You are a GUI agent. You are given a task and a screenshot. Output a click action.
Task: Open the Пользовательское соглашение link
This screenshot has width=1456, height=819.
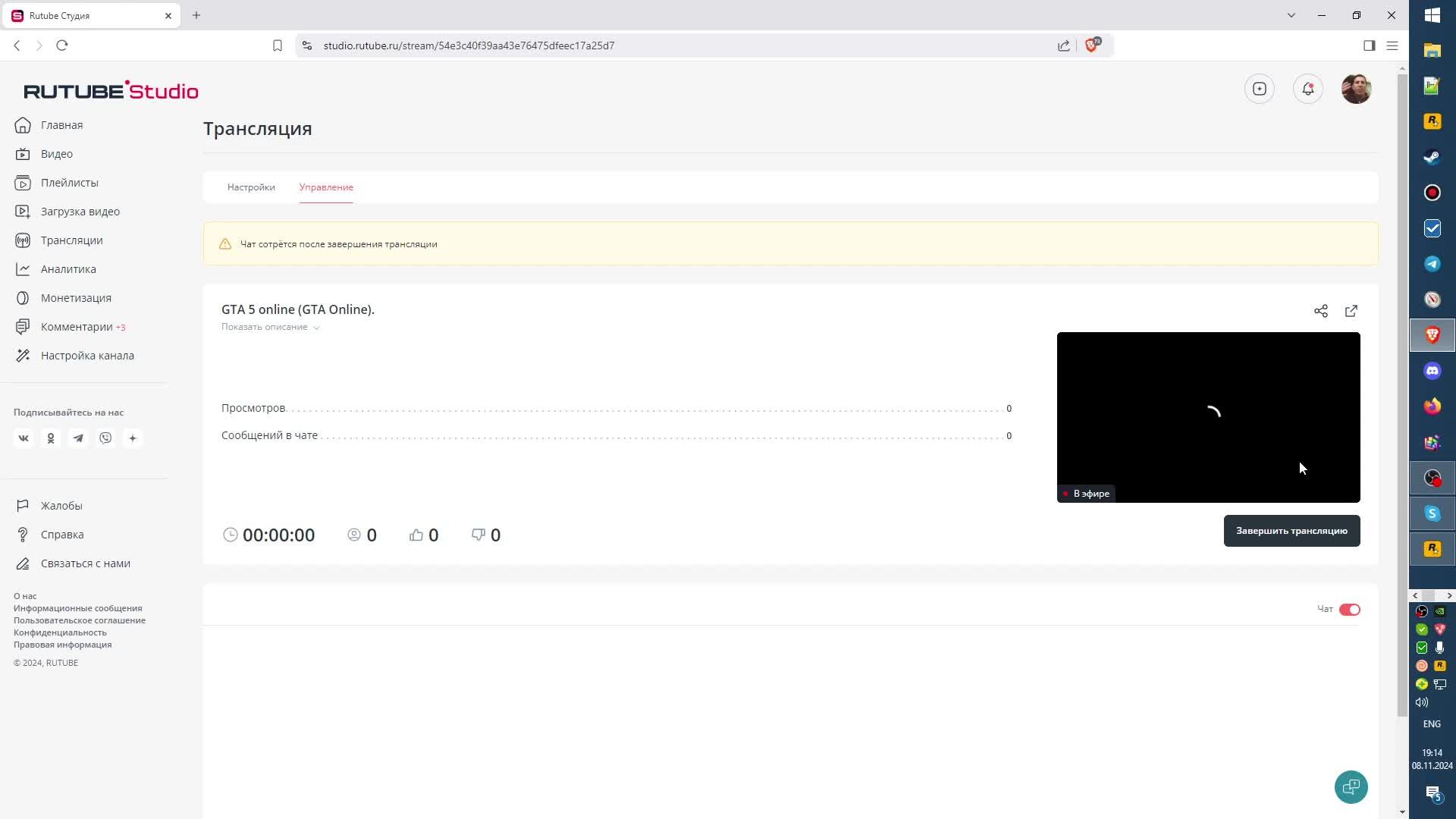pos(80,620)
